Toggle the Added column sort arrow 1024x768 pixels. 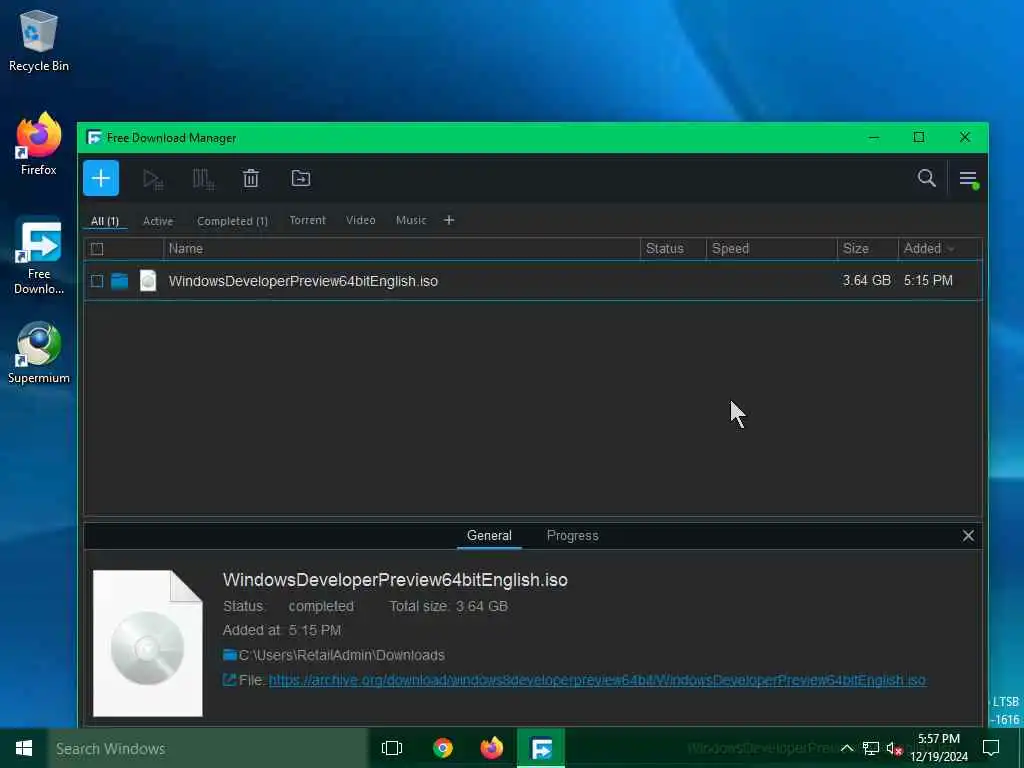click(x=951, y=249)
